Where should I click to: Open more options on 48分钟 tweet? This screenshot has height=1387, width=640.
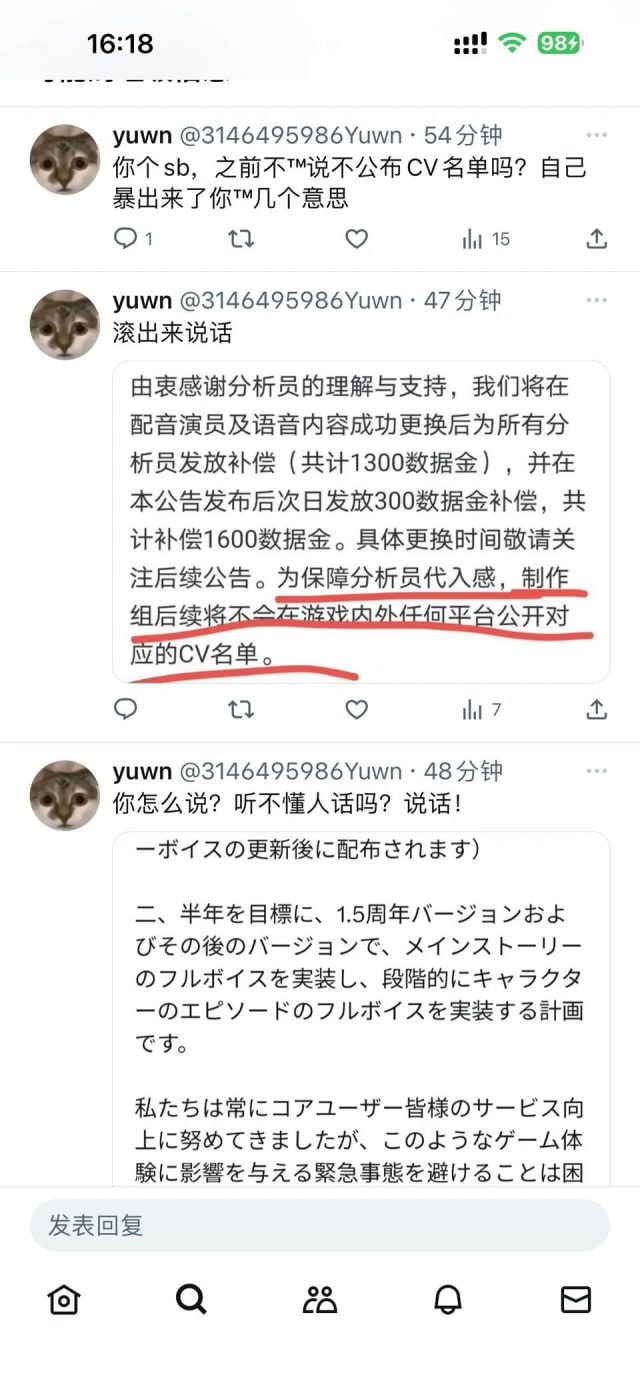[597, 771]
